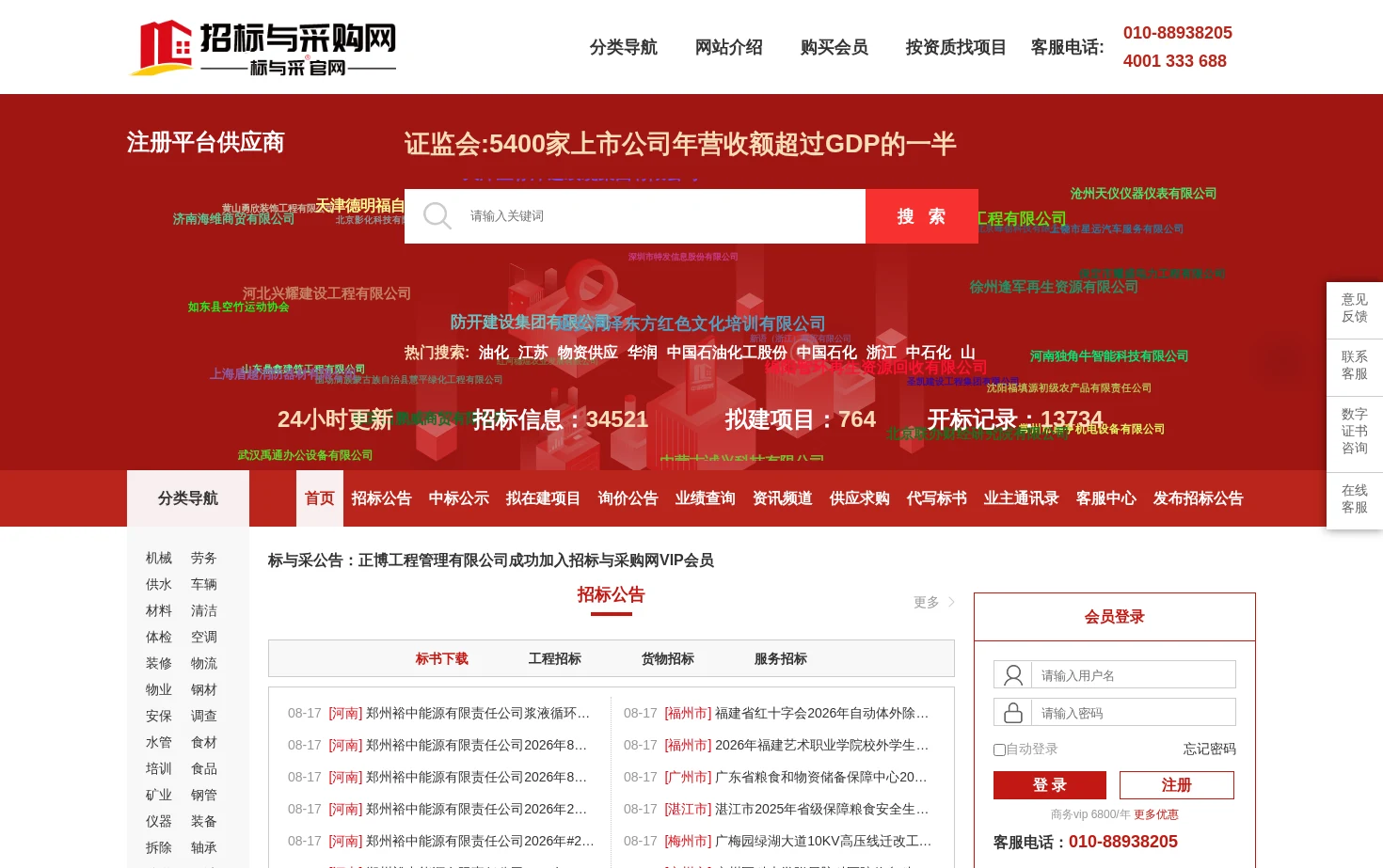Click the chevron next to 更多
This screenshot has width=1383, height=868.
(951, 602)
